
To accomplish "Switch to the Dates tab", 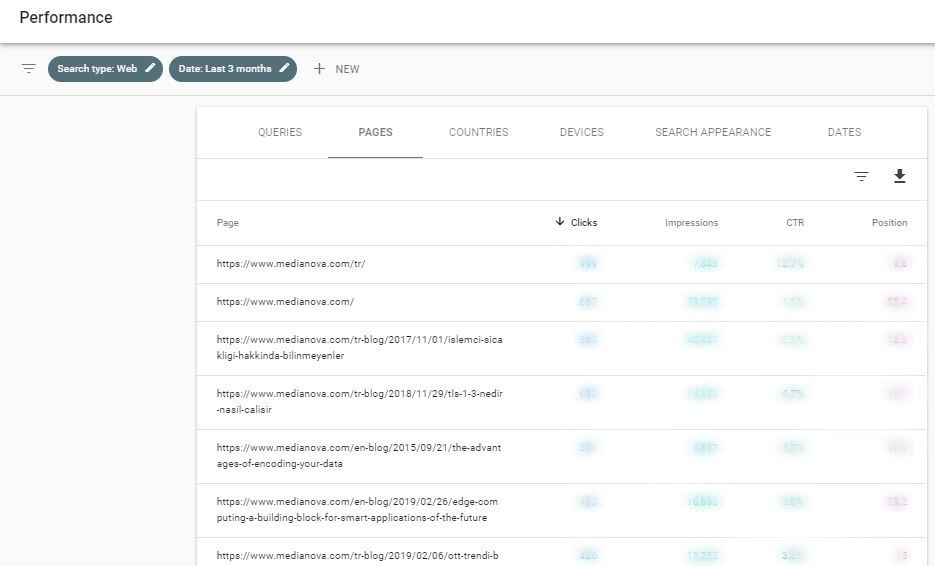I will 844,132.
